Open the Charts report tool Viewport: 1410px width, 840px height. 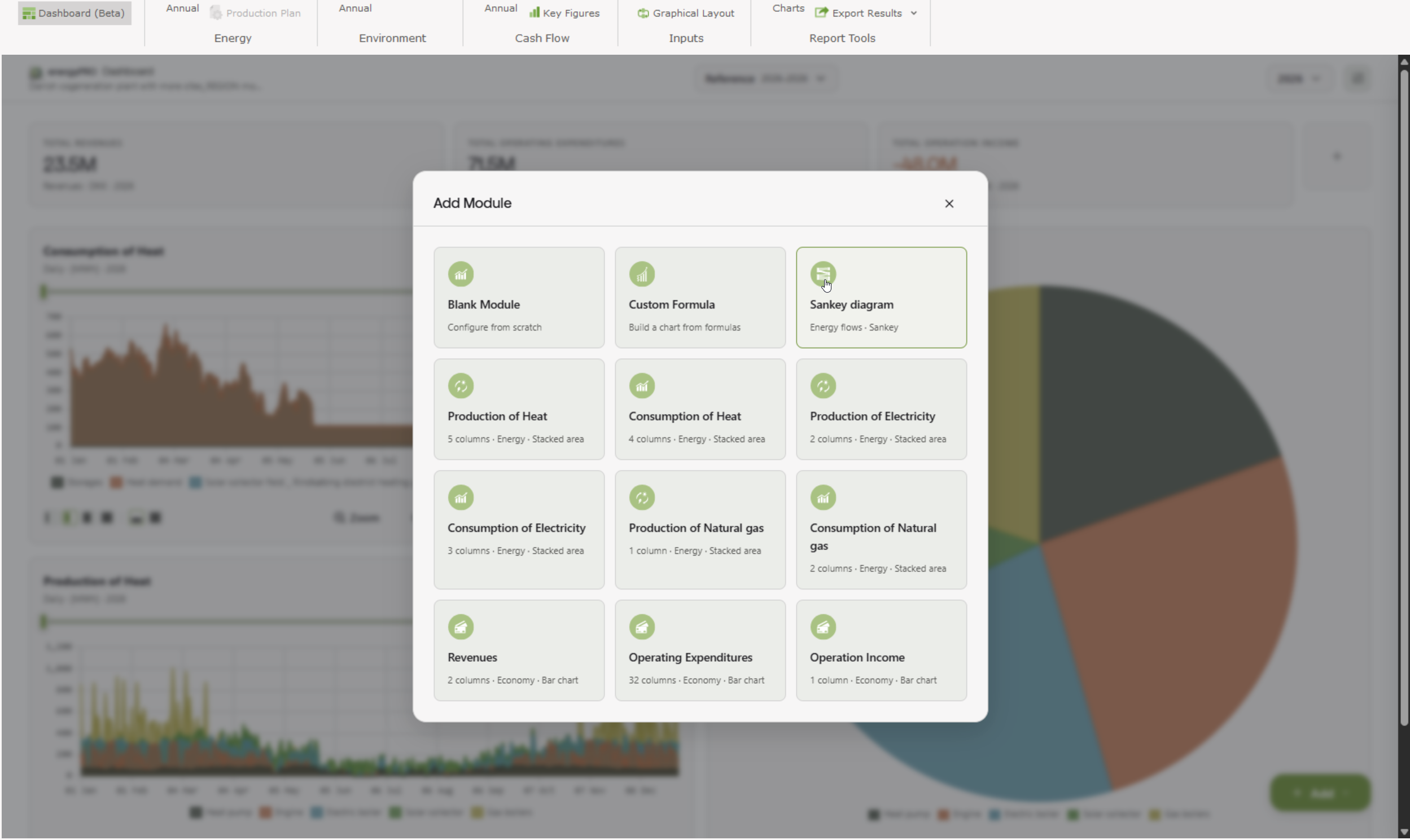point(789,8)
